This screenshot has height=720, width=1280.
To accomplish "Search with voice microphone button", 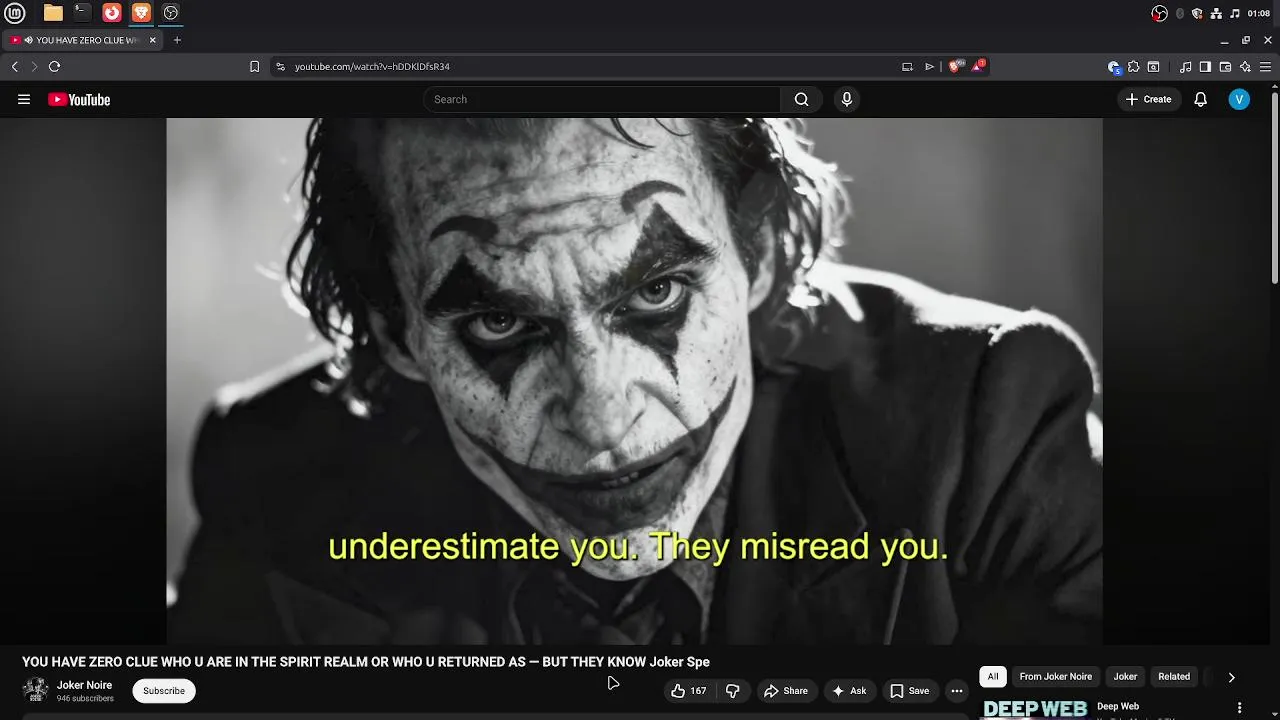I will pyautogui.click(x=847, y=99).
